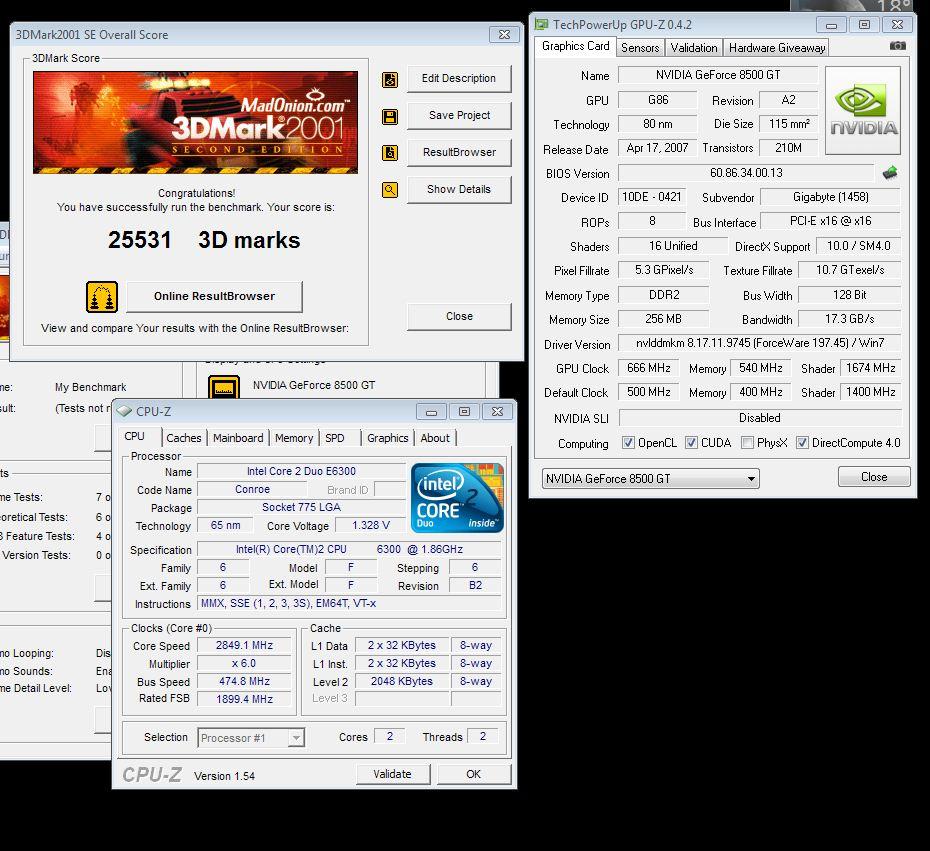930x851 pixels.
Task: Open the Mainboard tab in CPU-Z
Action: point(238,438)
